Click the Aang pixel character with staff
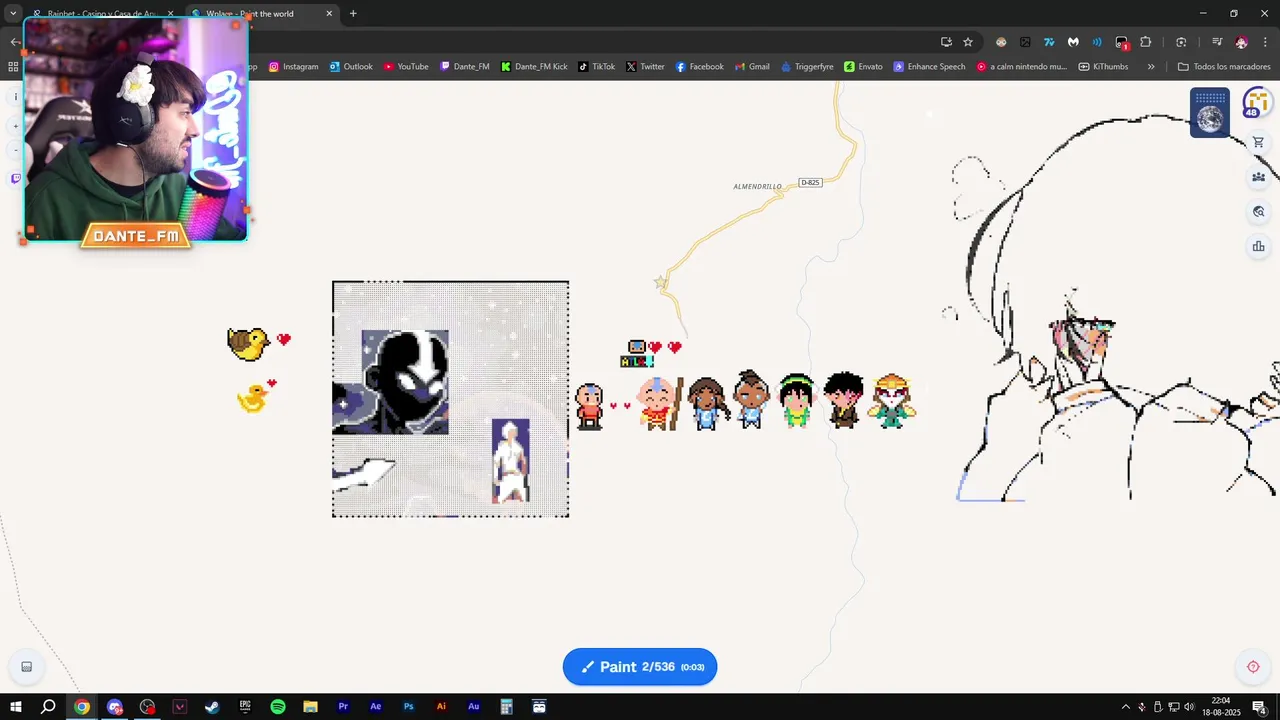 tap(661, 403)
